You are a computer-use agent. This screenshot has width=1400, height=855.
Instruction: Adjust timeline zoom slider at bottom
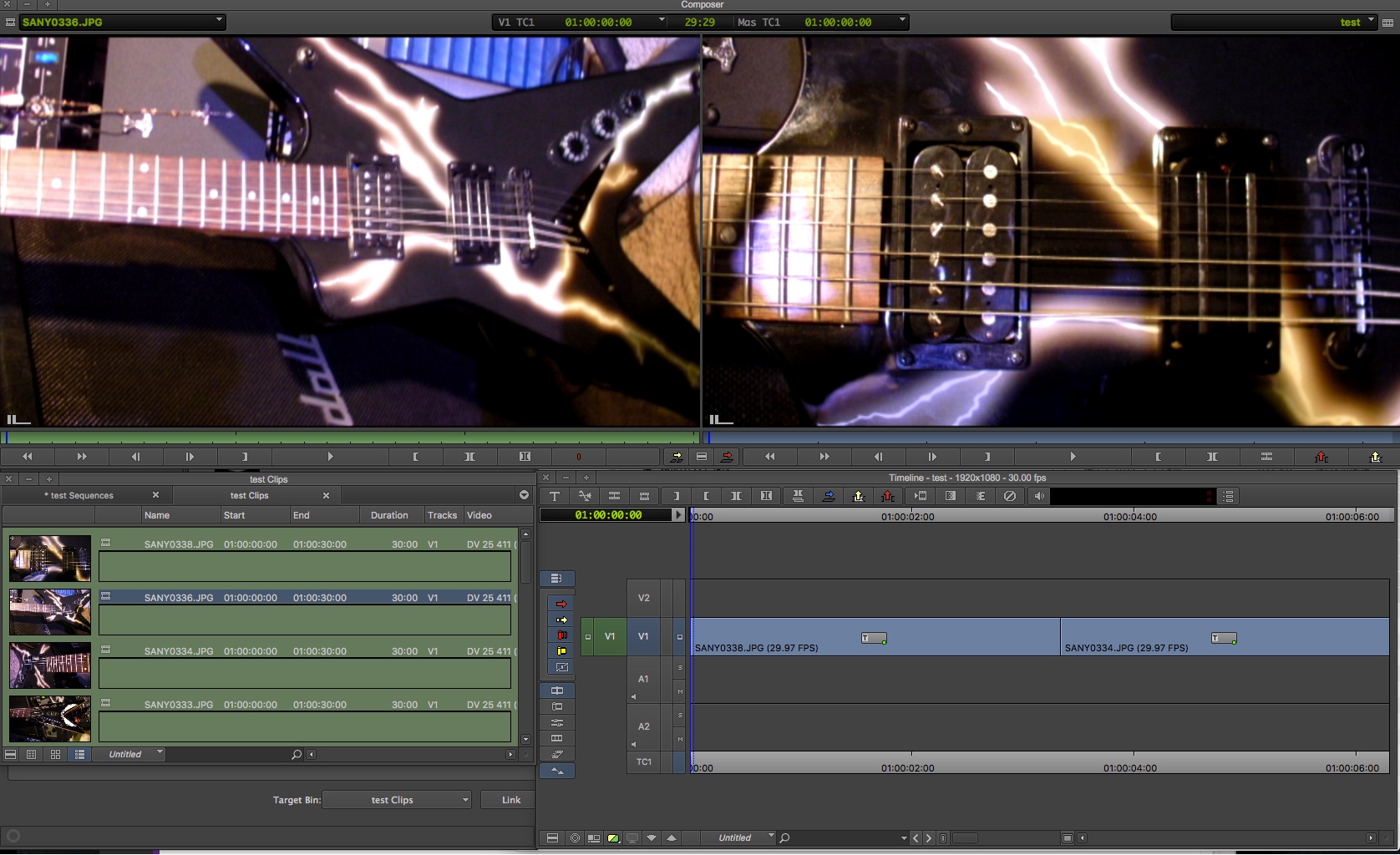[x=965, y=837]
